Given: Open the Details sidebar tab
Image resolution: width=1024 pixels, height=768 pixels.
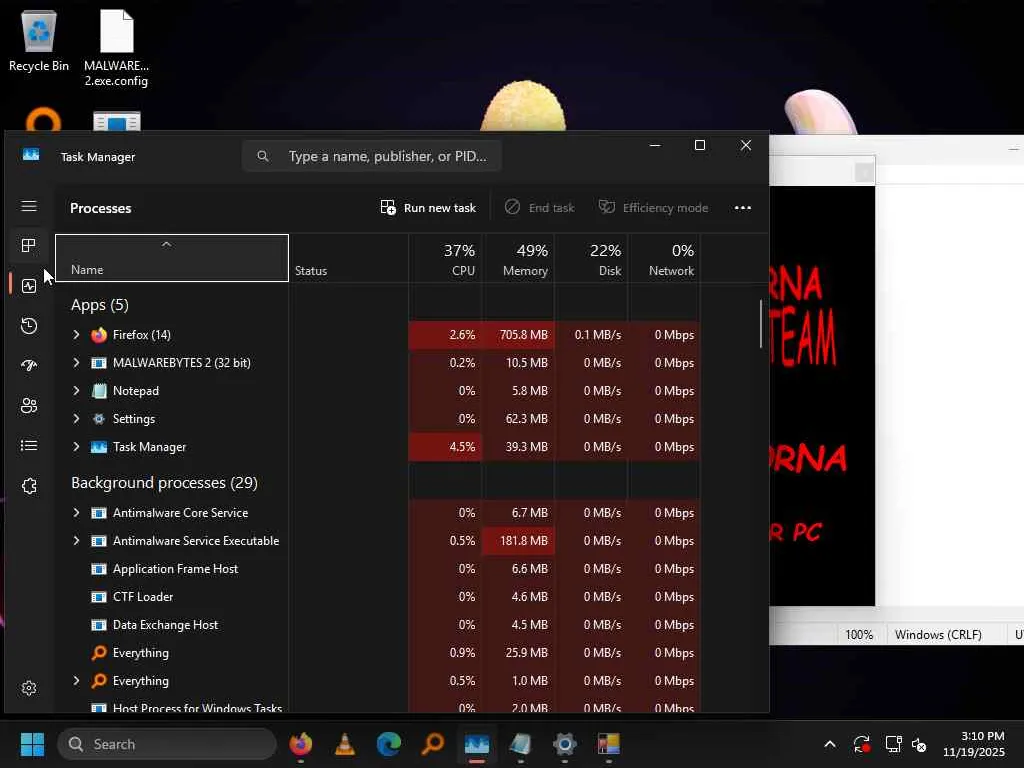Looking at the screenshot, I should point(29,445).
